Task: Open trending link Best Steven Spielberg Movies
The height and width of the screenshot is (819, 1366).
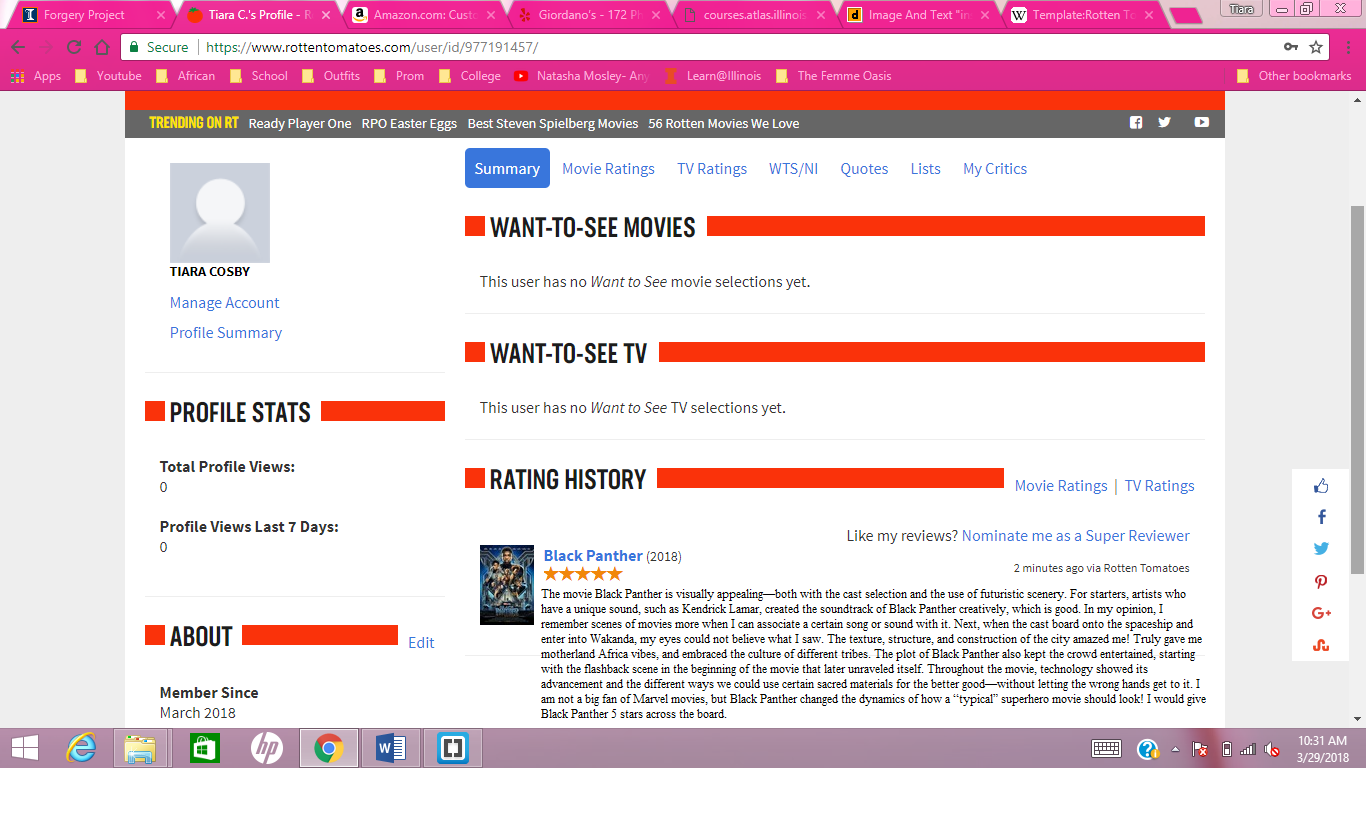Action: tap(553, 124)
